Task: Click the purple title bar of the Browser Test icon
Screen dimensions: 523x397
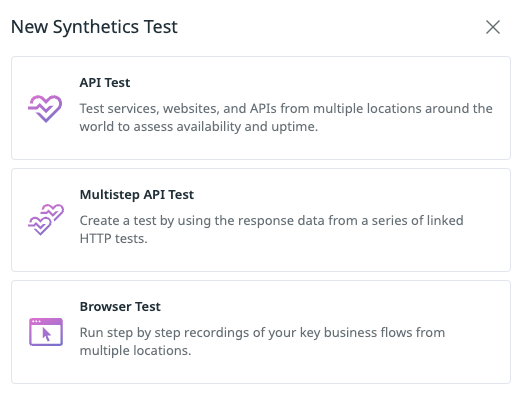Action: coord(46,321)
